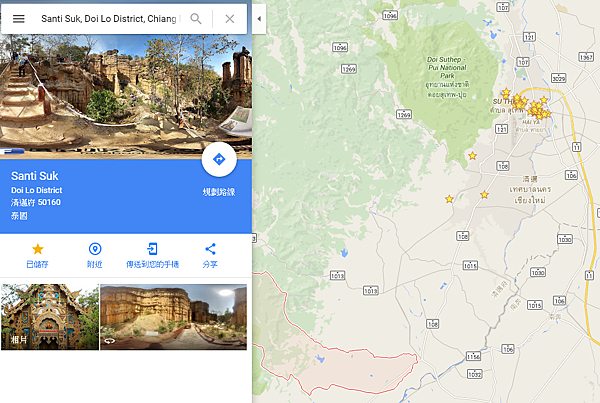
Task: Open the hamburger main menu
Action: tap(18, 19)
